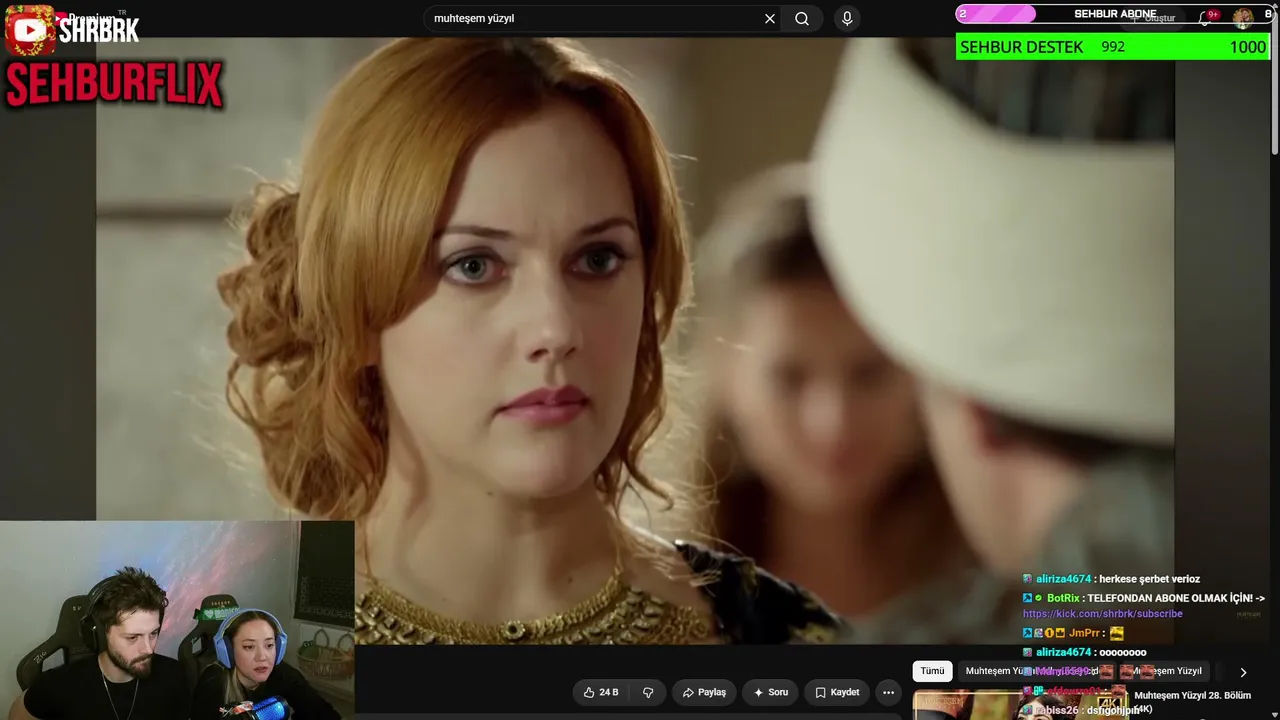1280x720 pixels.
Task: Open the Soru ask button
Action: coord(771,692)
